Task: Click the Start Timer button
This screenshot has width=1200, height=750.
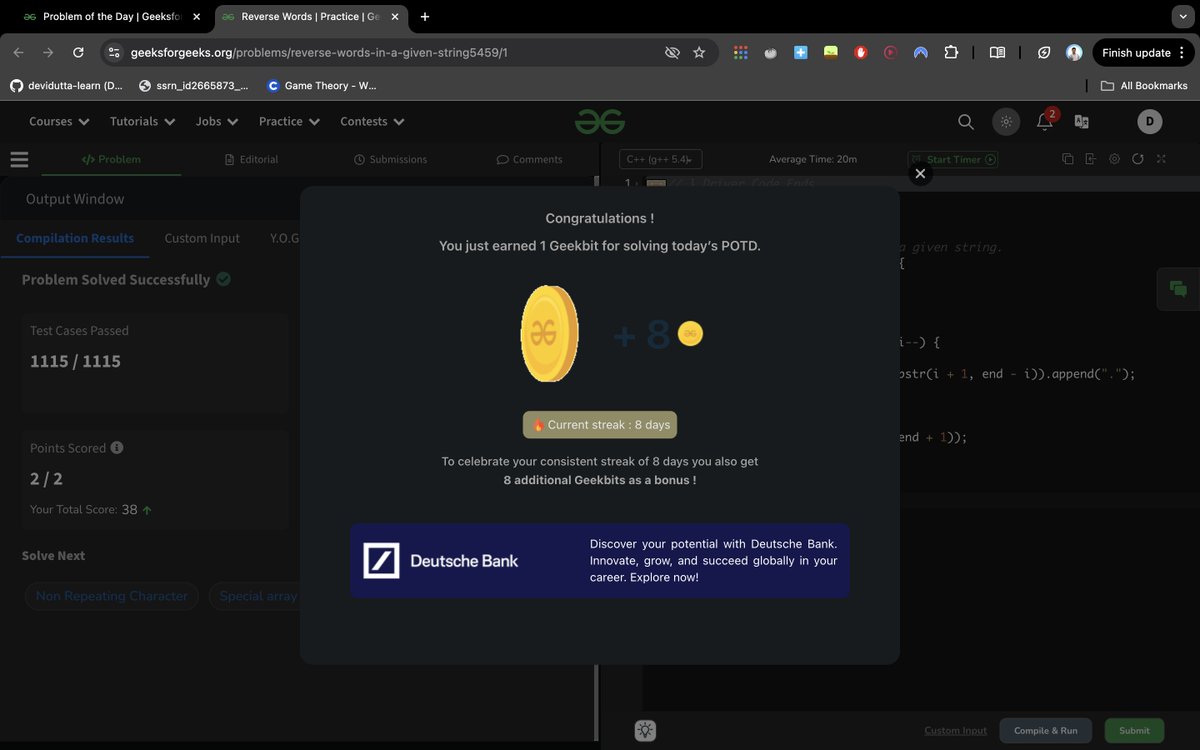Action: point(953,159)
